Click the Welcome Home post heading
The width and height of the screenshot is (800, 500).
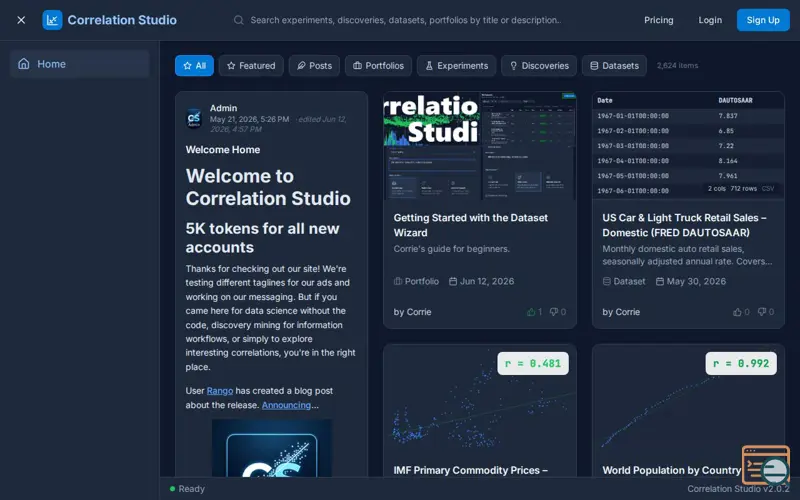click(x=223, y=149)
